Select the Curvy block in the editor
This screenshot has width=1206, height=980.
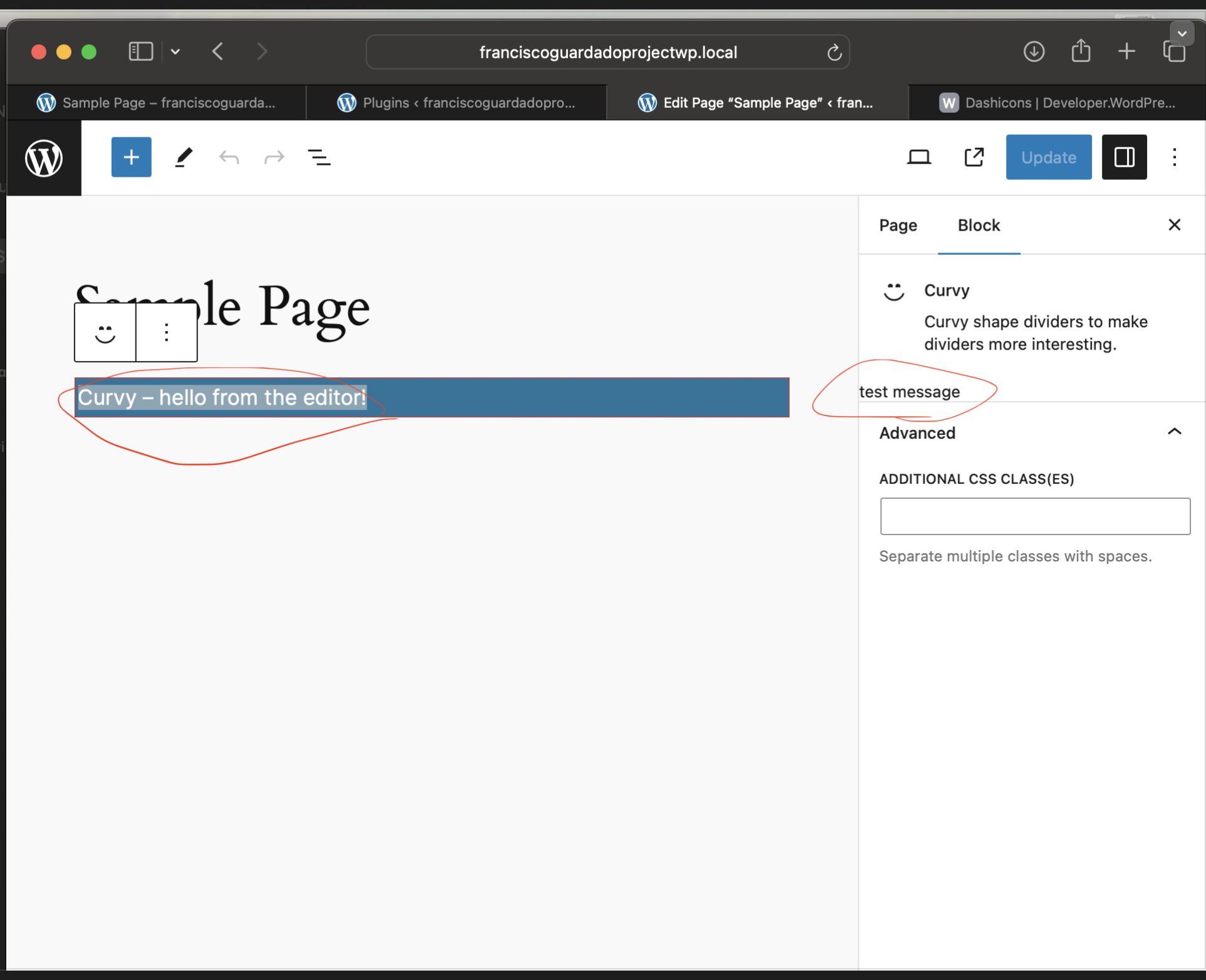tap(432, 397)
